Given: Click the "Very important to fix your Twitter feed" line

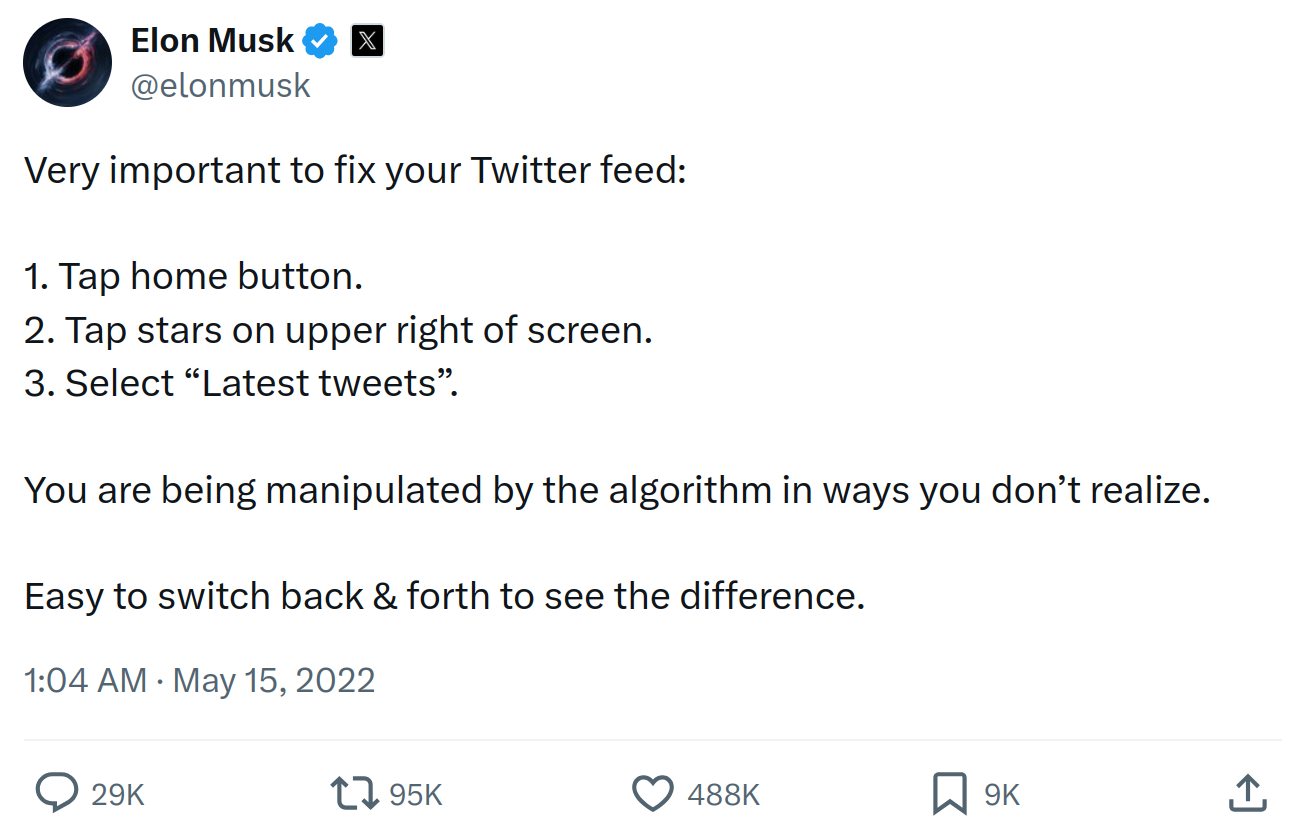Looking at the screenshot, I should [x=356, y=171].
